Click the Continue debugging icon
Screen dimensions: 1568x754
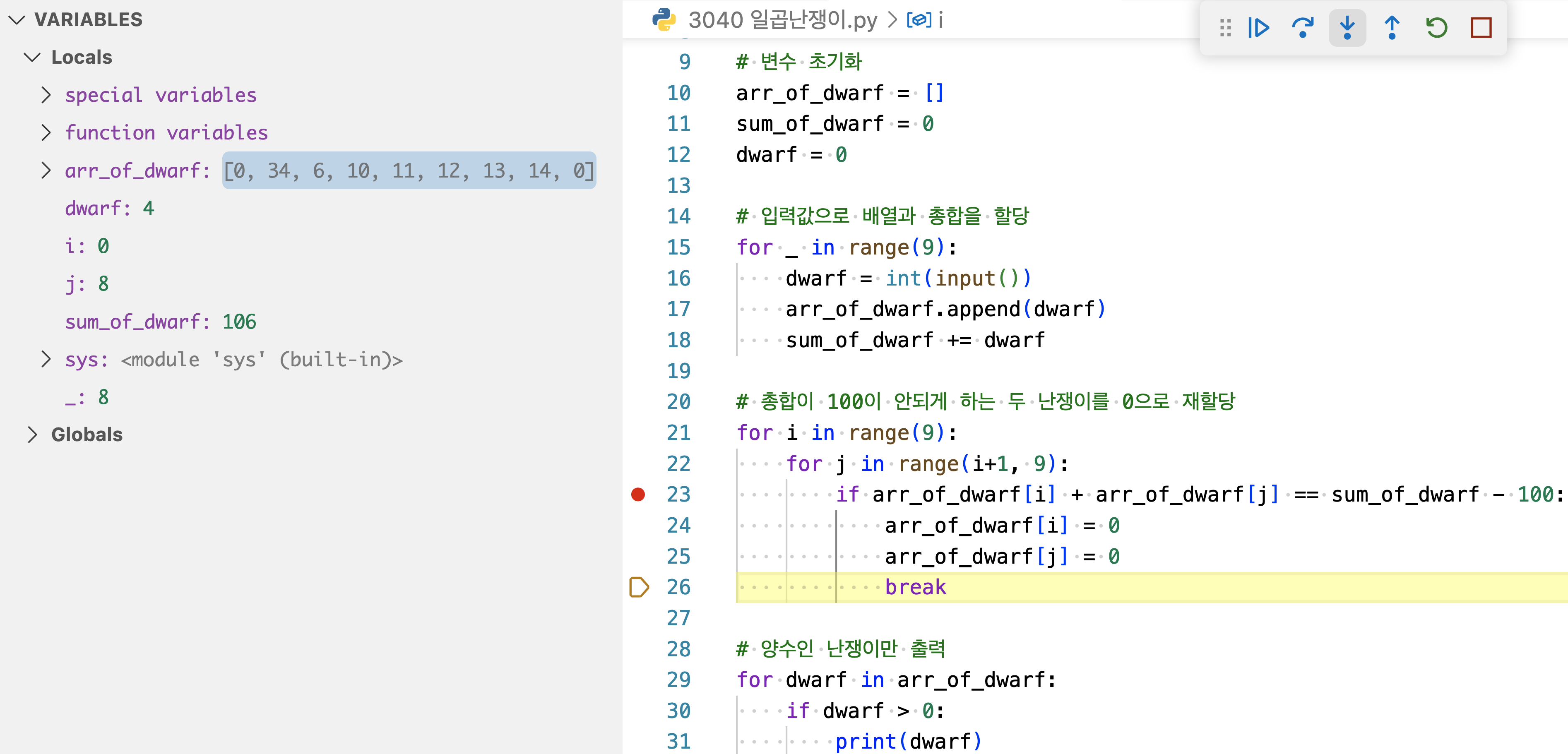[x=1259, y=27]
